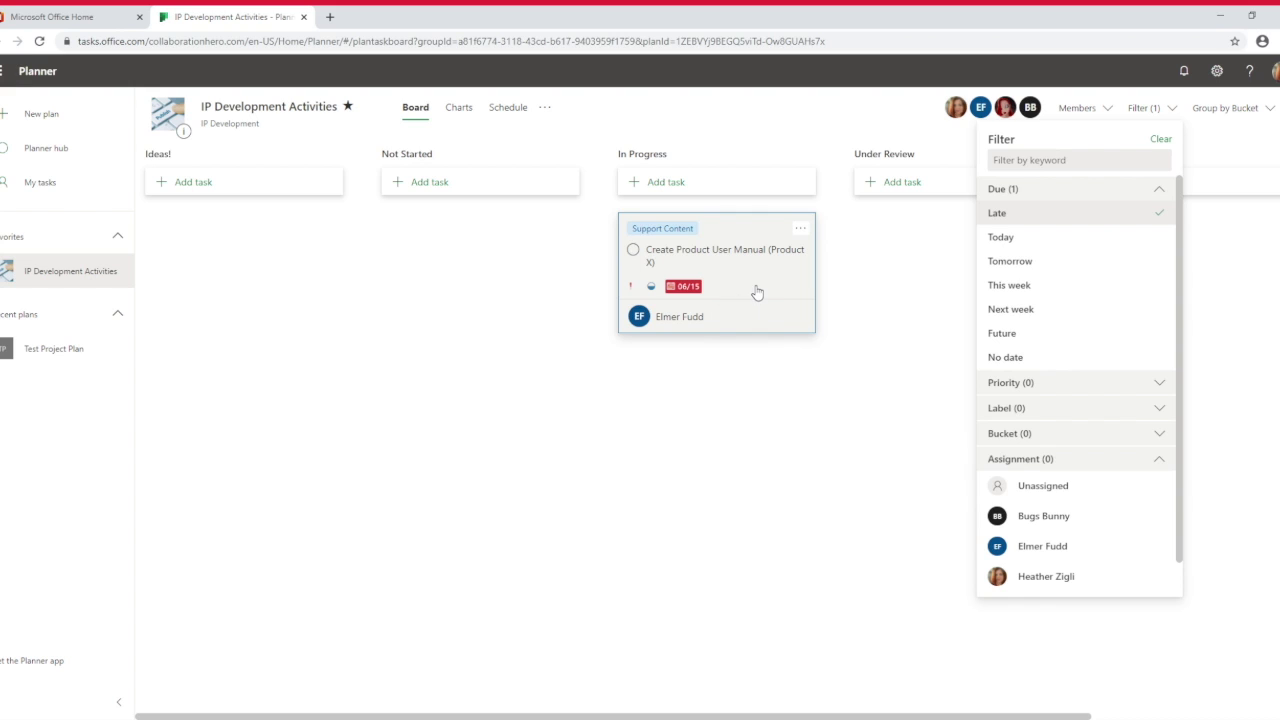This screenshot has width=1280, height=720.
Task: Click the Support Content label tag
Action: tap(662, 228)
